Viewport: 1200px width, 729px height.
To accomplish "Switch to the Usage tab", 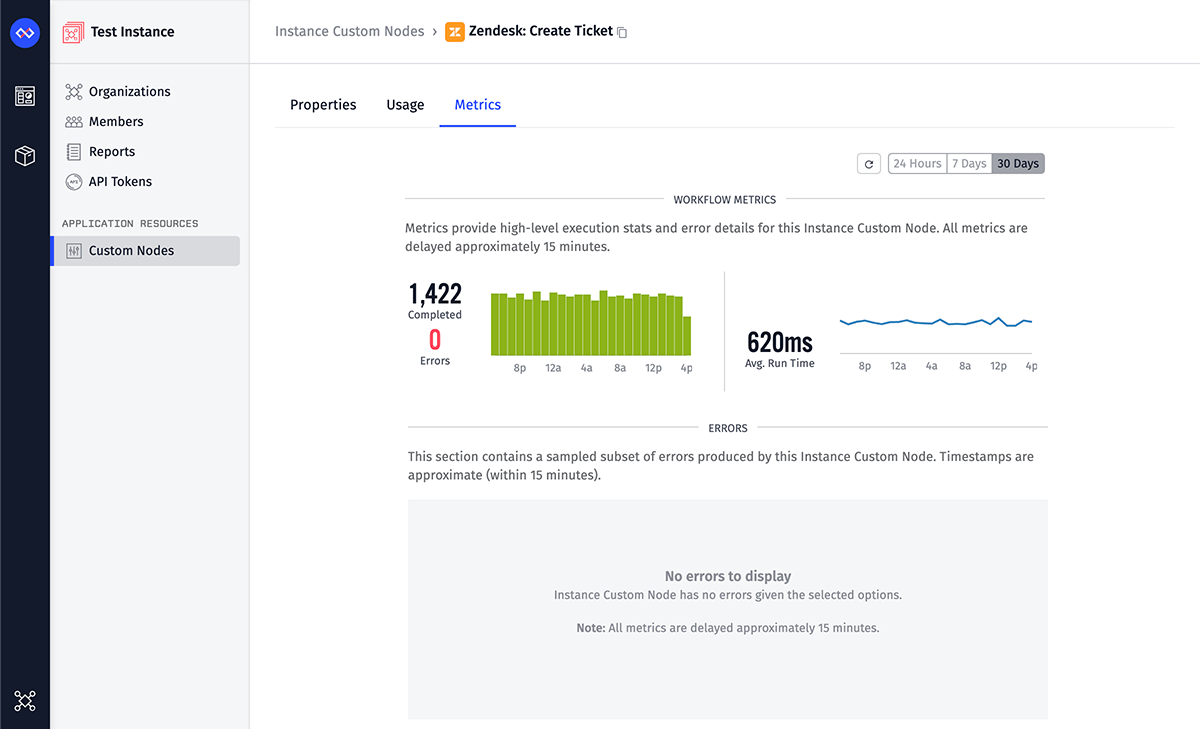I will pos(405,105).
